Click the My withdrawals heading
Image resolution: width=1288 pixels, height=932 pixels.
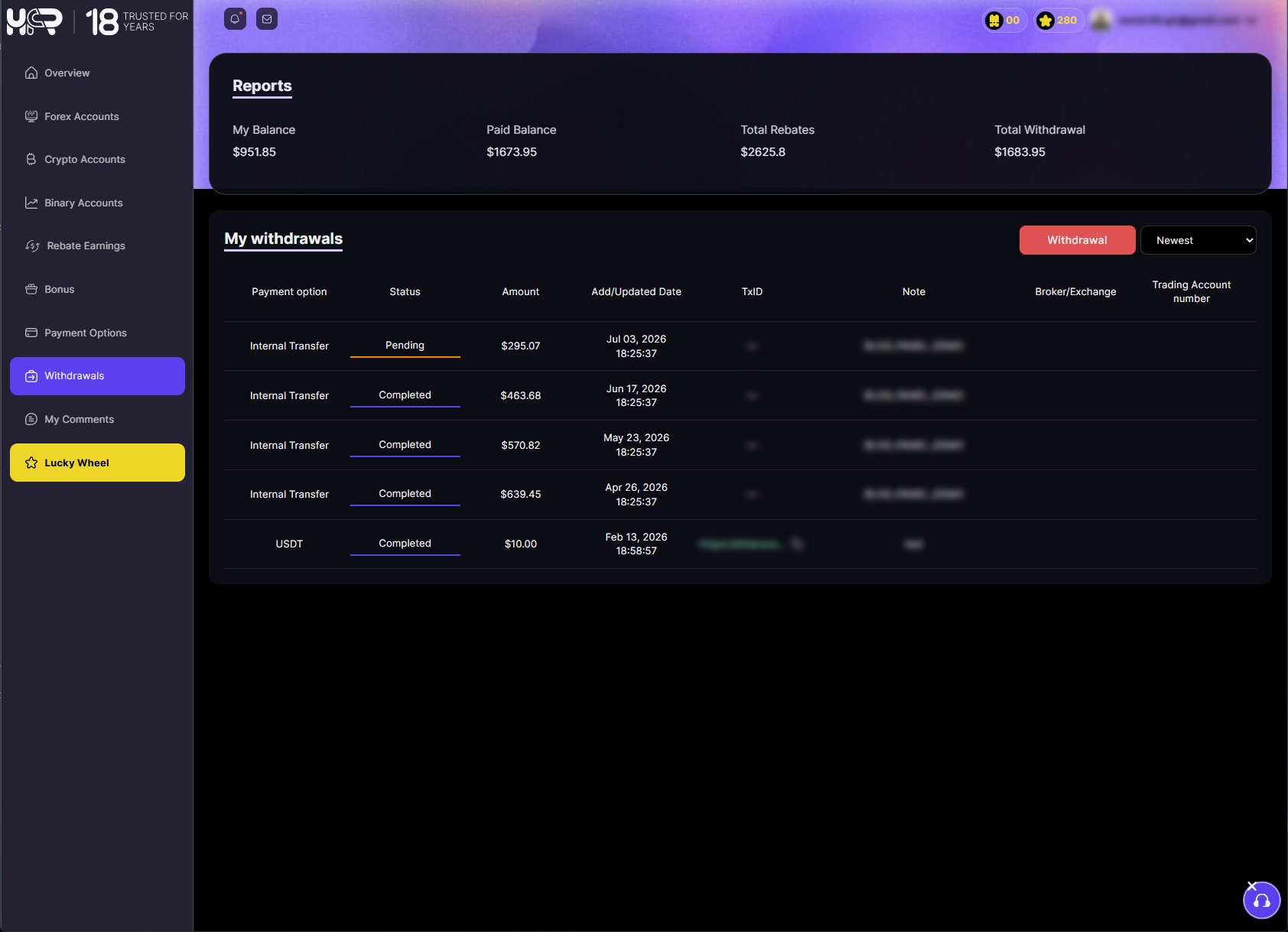pos(284,239)
